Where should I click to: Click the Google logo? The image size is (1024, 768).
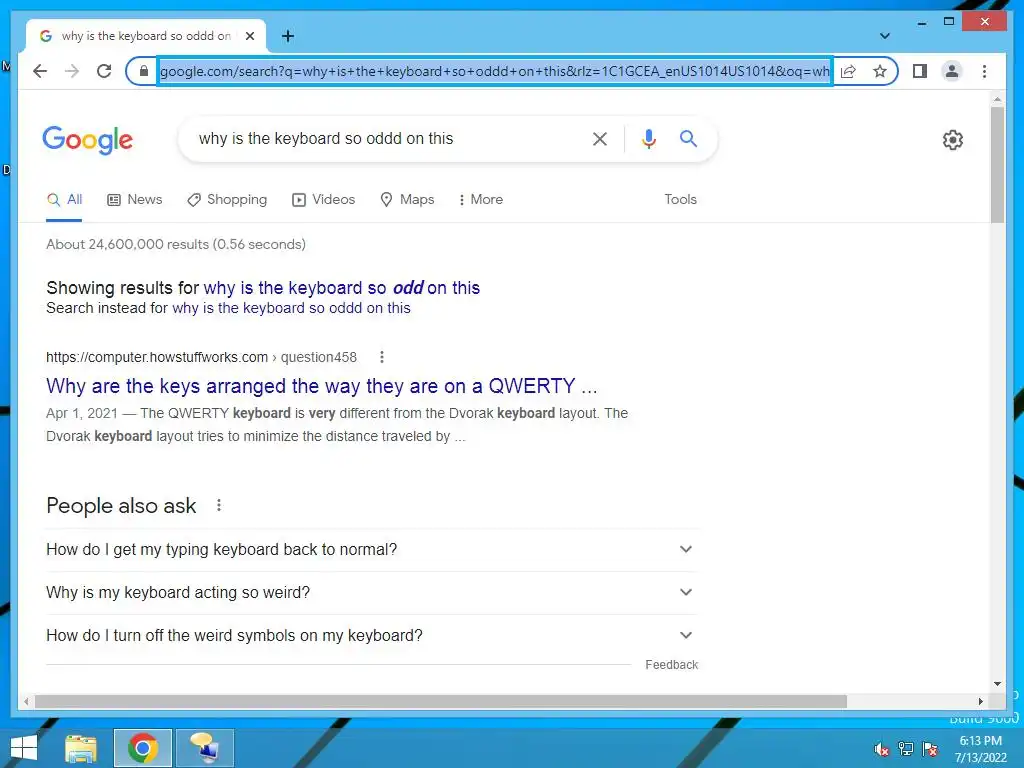pos(88,140)
